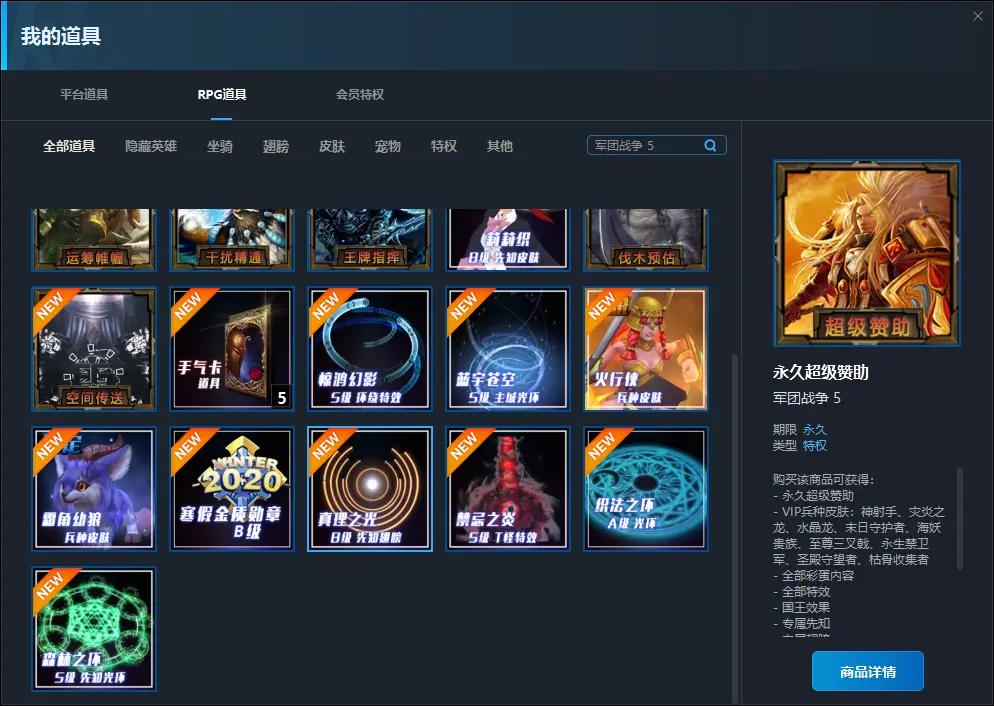Select the 蓝宇苍空 S级 主城光环 item

(508, 349)
